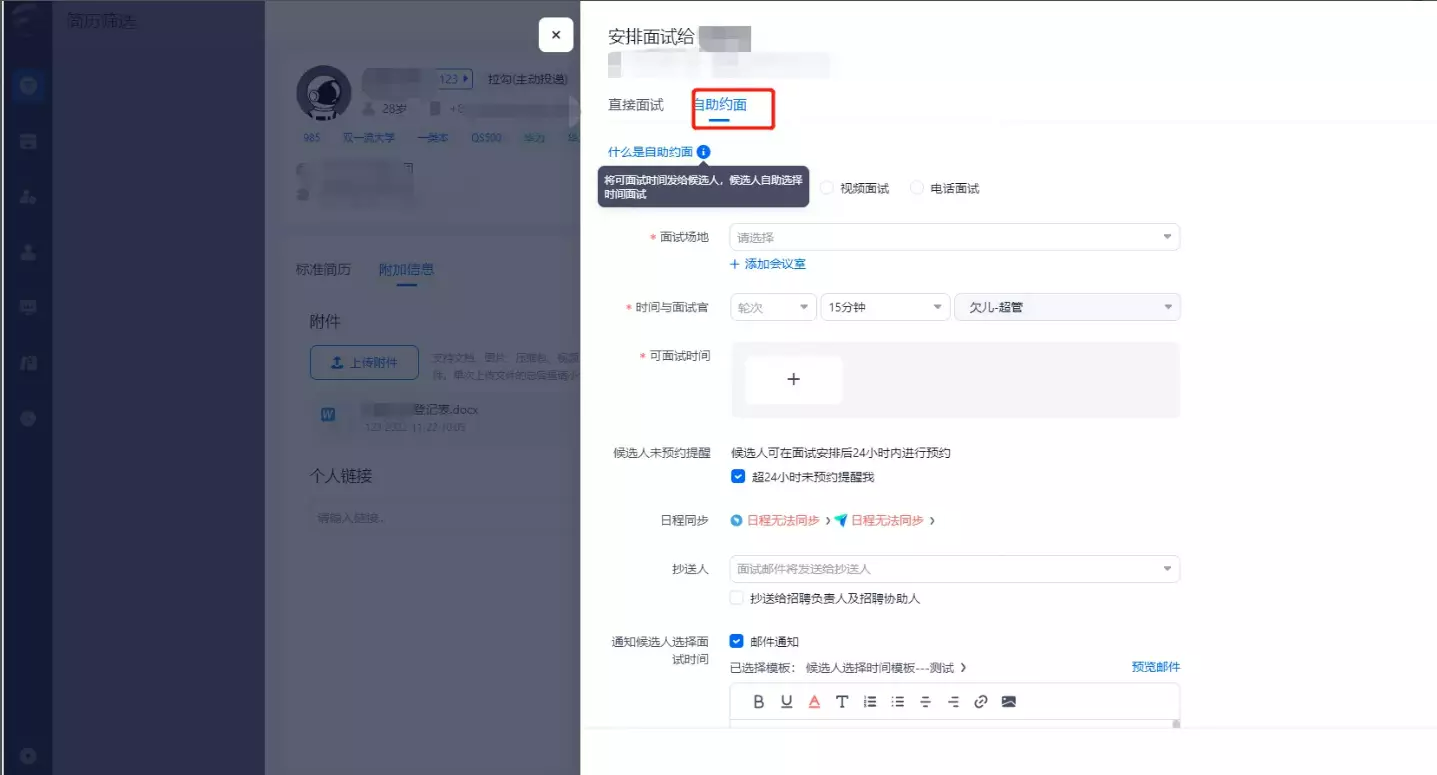
Task: Open 轮次 round dropdown
Action: [773, 307]
